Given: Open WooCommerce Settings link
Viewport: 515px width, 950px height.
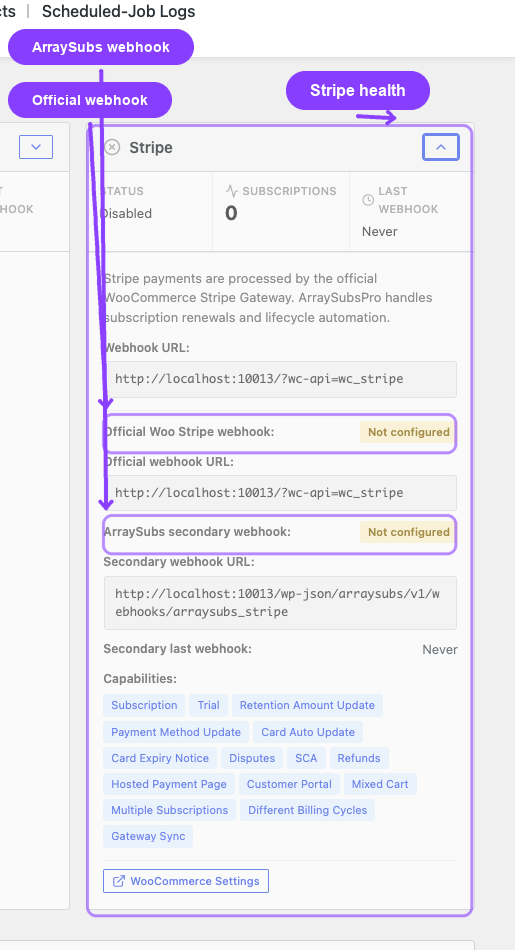Looking at the screenshot, I should (186, 881).
